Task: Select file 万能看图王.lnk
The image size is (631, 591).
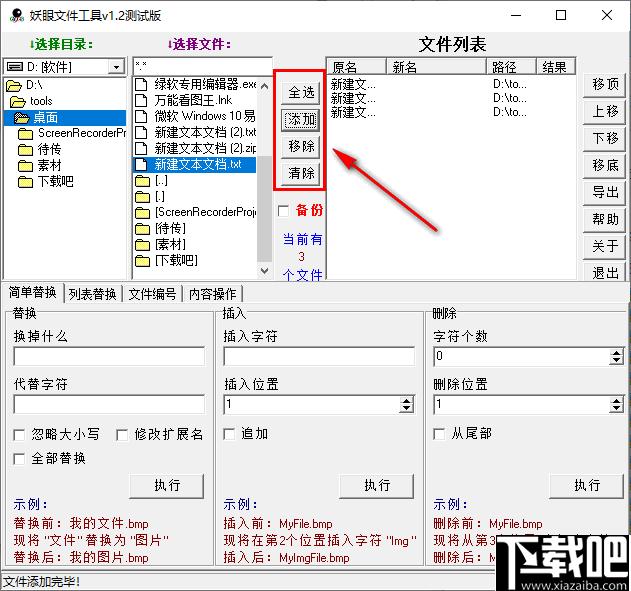Action: (195, 100)
